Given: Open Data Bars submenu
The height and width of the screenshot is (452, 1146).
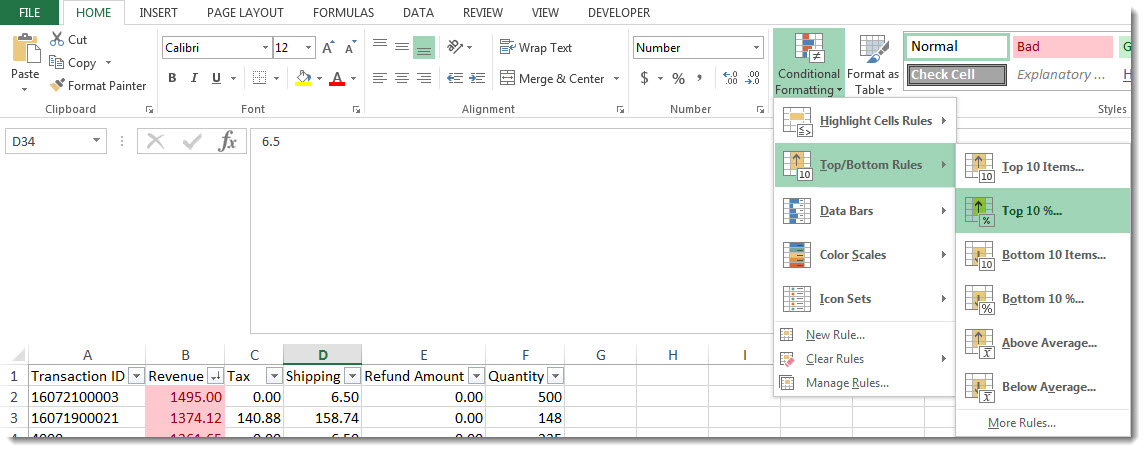Looking at the screenshot, I should tap(865, 211).
